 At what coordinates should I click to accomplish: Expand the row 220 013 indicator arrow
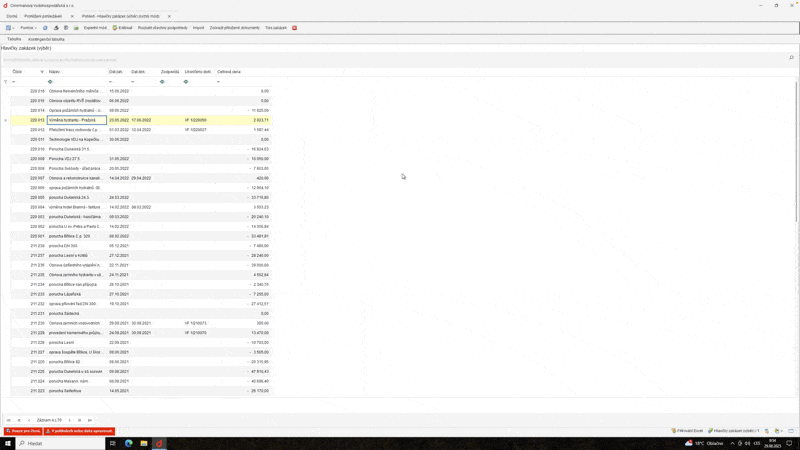pyautogui.click(x=6, y=120)
